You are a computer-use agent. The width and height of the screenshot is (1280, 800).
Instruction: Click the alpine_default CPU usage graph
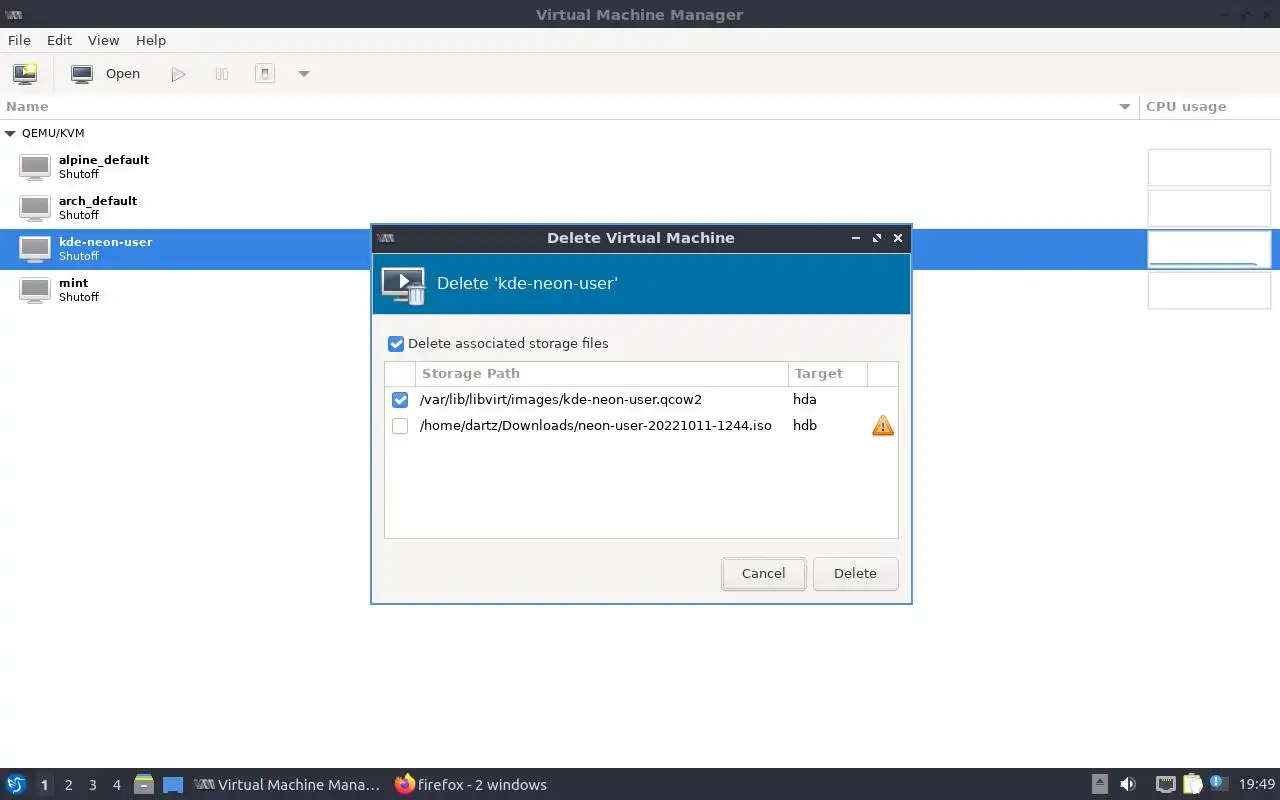point(1209,167)
